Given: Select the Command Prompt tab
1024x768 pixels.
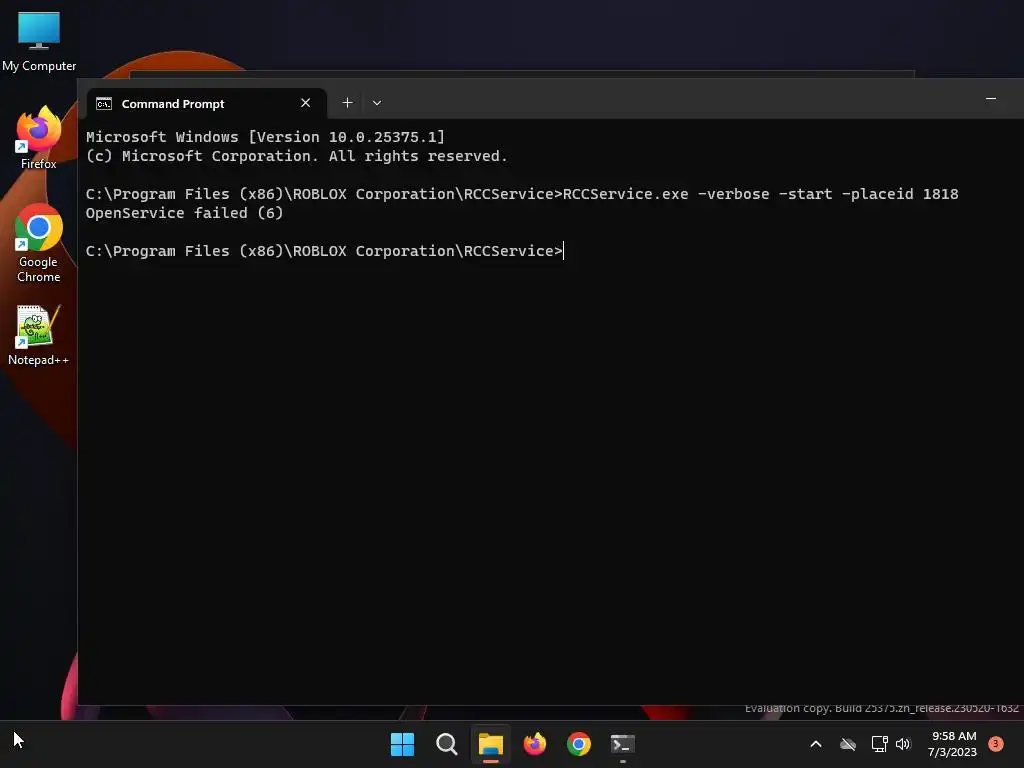Looking at the screenshot, I should tap(206, 104).
